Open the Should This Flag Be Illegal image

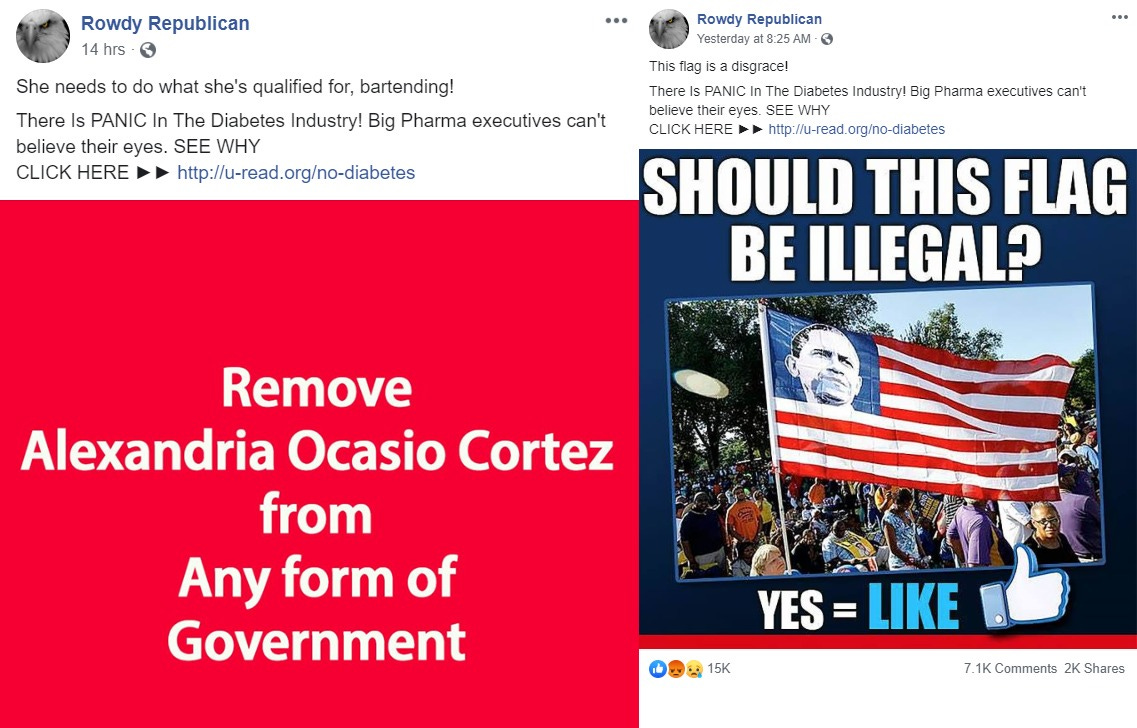point(888,399)
